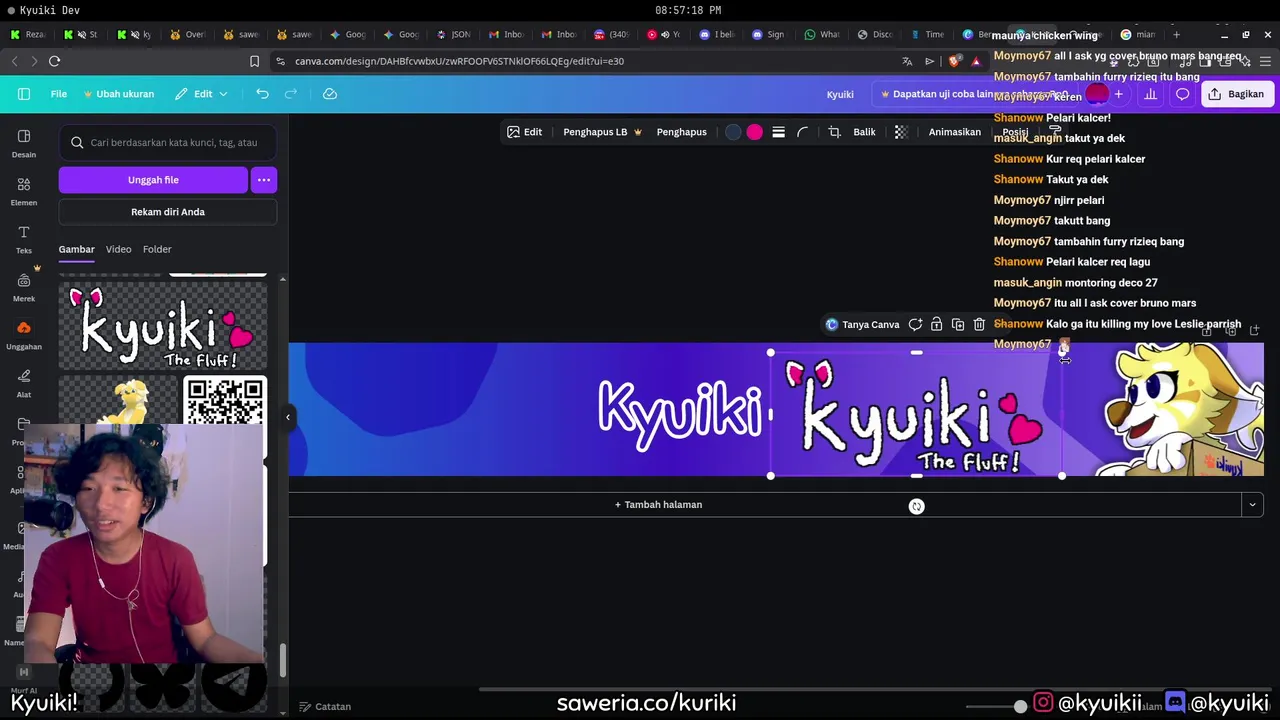
Task: Open border style lines option
Action: click(778, 132)
